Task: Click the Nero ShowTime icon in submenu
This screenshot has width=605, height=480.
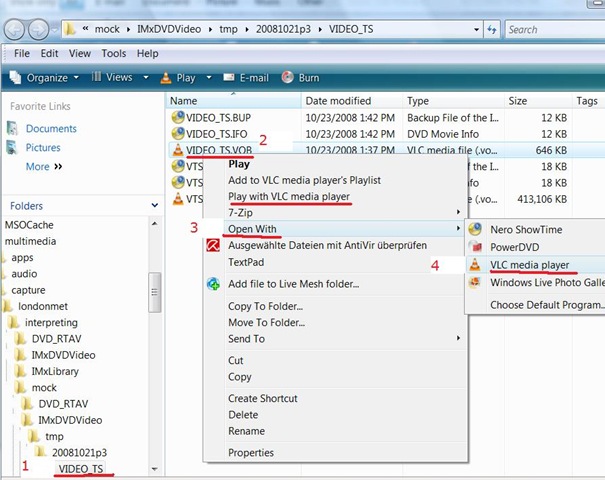Action: tap(476, 228)
